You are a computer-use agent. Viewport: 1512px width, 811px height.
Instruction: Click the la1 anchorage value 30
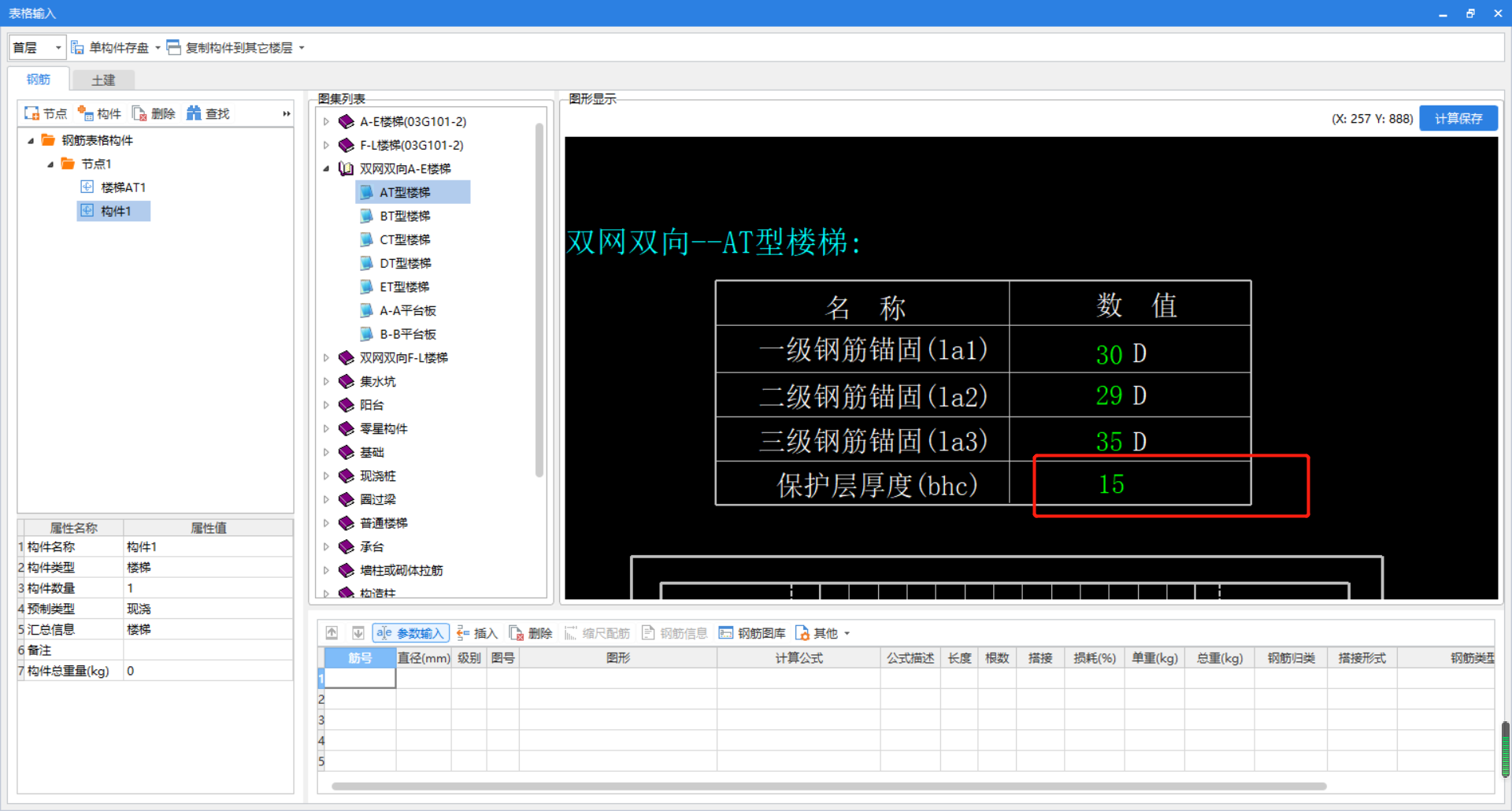1109,354
